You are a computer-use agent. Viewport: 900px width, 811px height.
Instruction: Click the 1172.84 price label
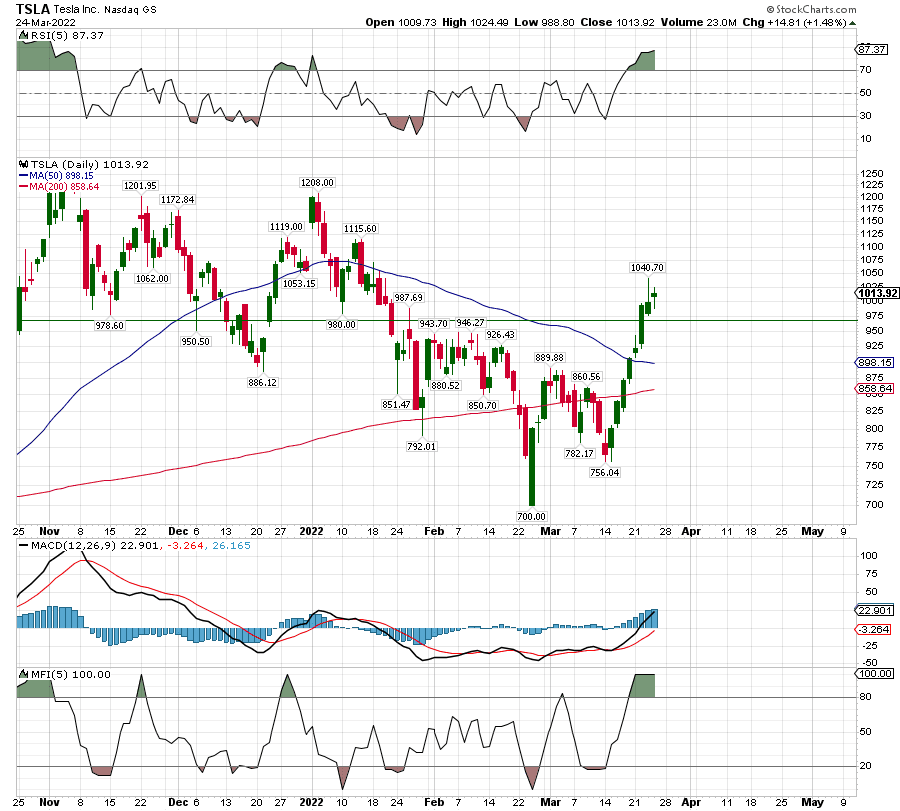tap(177, 200)
